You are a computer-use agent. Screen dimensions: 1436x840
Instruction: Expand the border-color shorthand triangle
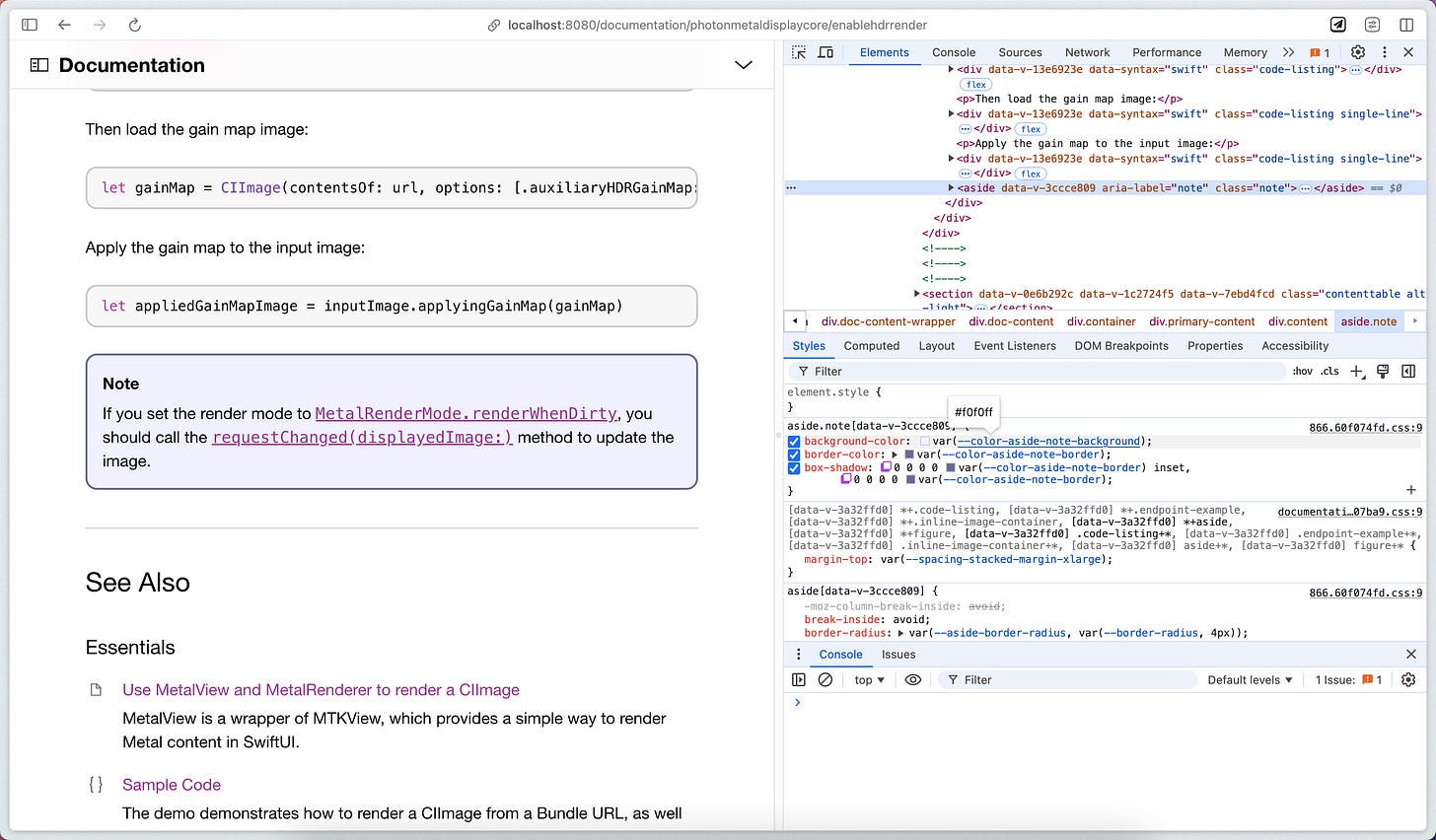click(896, 455)
